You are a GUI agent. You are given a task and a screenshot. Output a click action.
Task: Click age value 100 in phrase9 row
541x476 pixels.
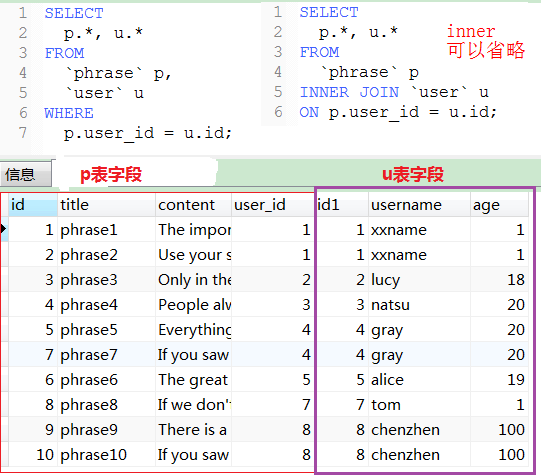499,429
